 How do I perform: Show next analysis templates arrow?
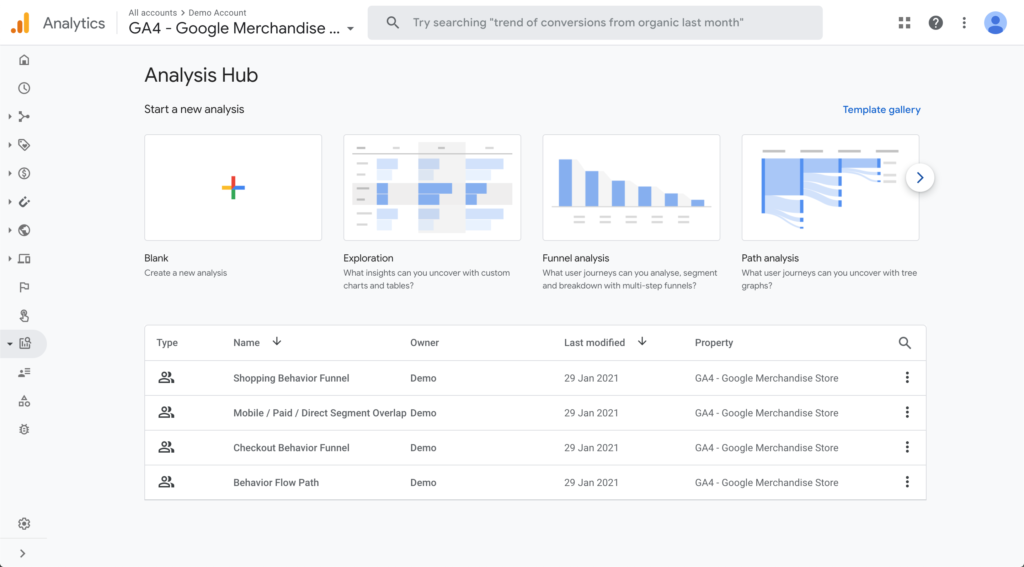coord(920,178)
